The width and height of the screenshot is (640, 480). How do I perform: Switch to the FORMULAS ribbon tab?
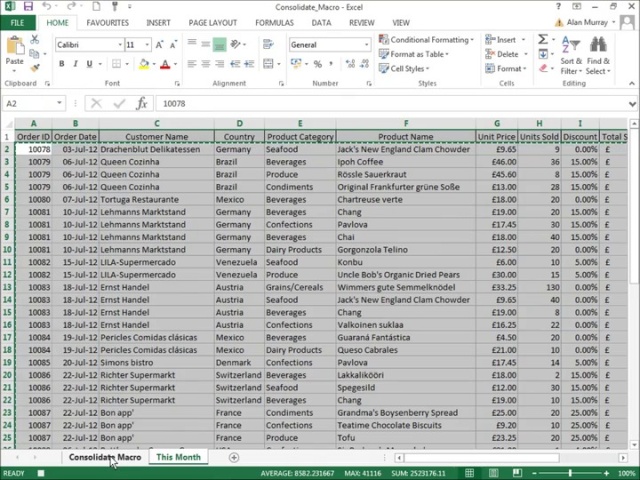point(274,23)
